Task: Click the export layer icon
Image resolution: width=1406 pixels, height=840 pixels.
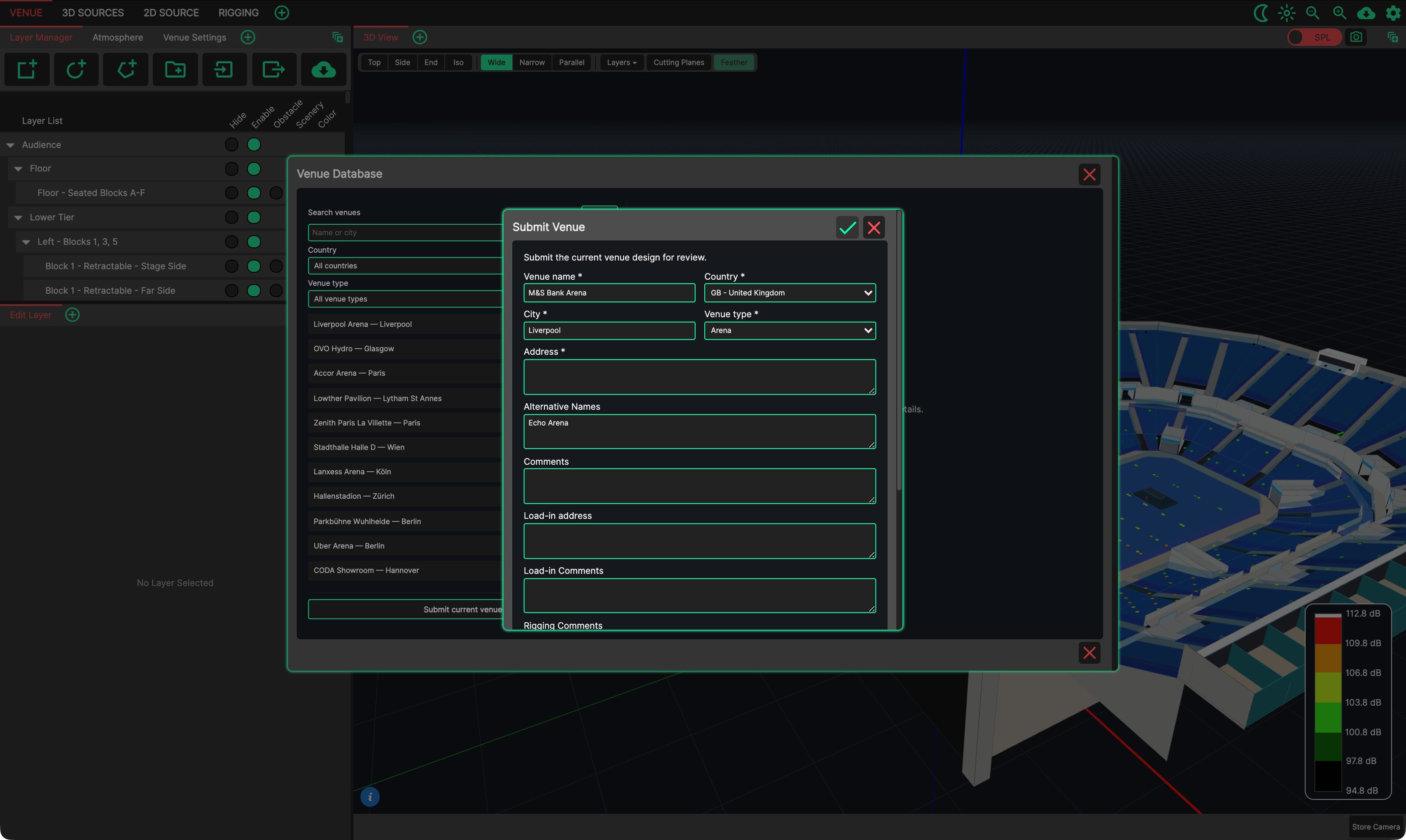Action: pos(274,70)
